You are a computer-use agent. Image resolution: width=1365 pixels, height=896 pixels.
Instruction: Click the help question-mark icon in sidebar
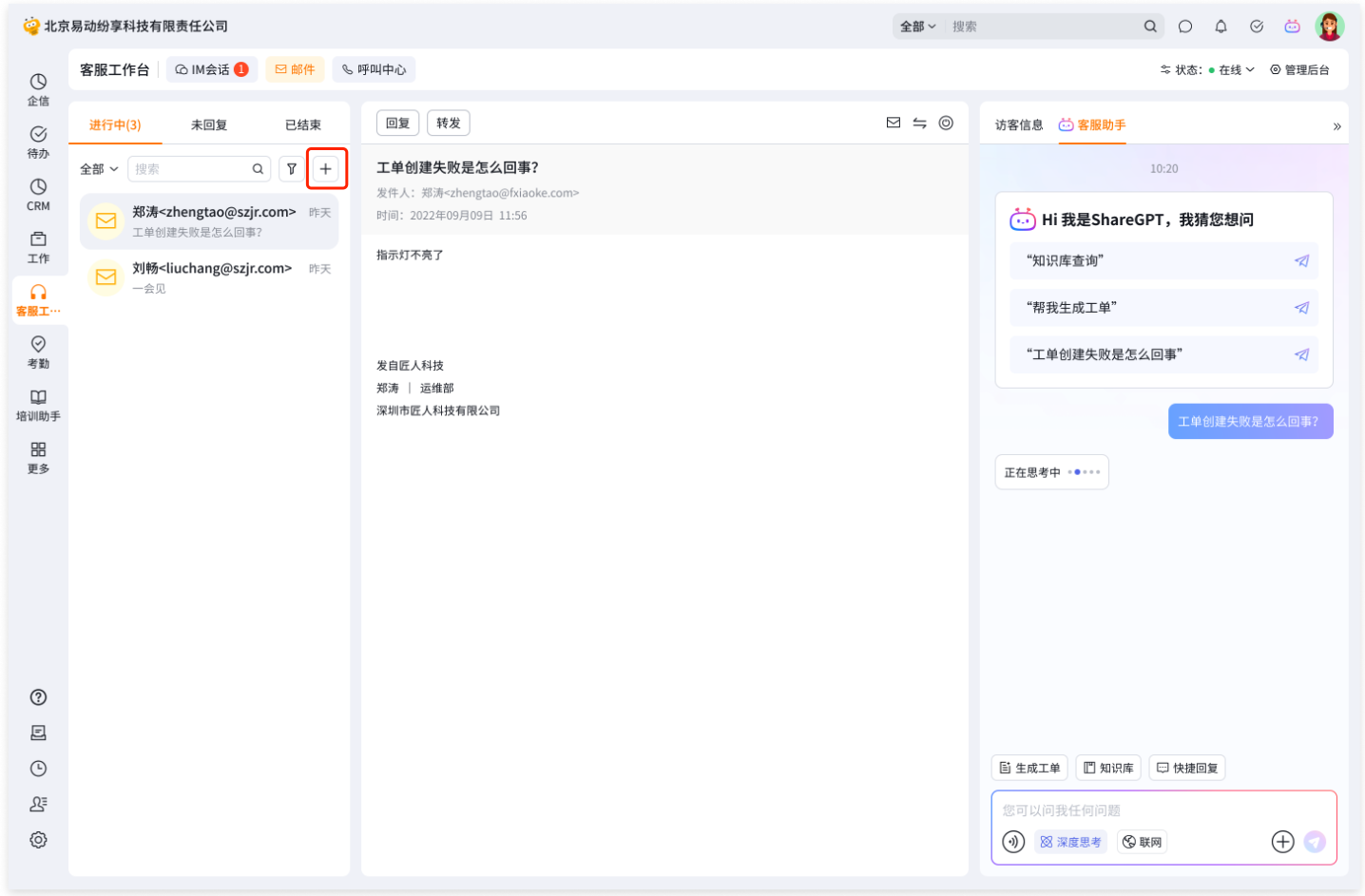coord(38,697)
